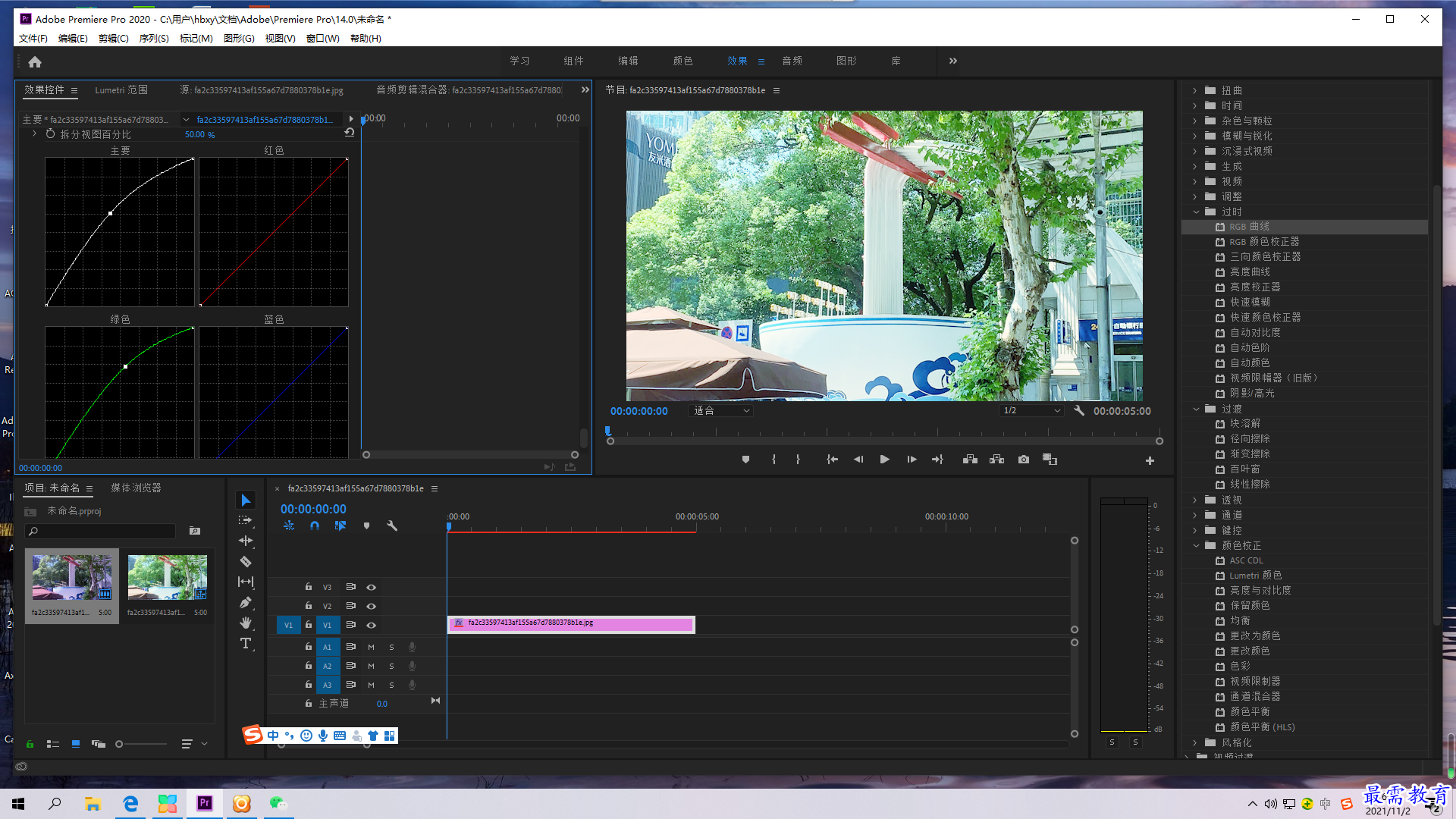Image resolution: width=1456 pixels, height=819 pixels.
Task: Expand the 拆分视图百分比 property
Action: (x=34, y=133)
